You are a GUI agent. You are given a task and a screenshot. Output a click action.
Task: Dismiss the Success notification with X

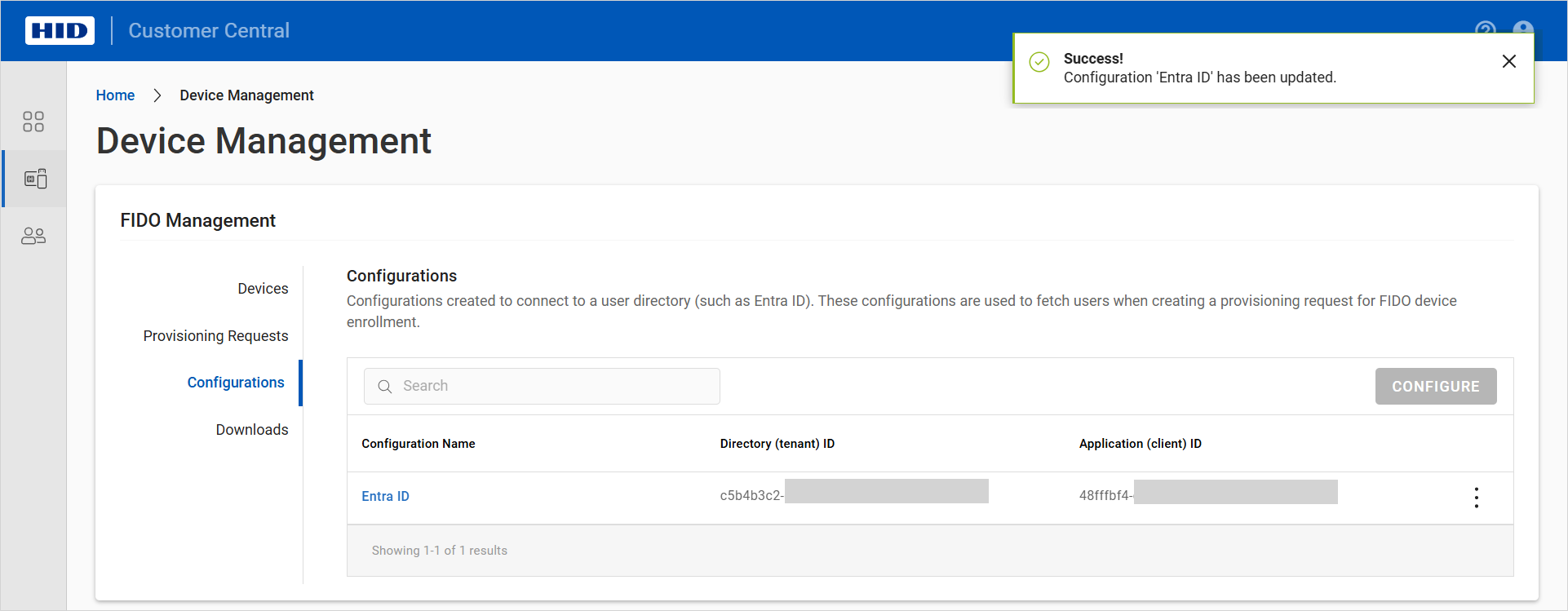coord(1508,61)
